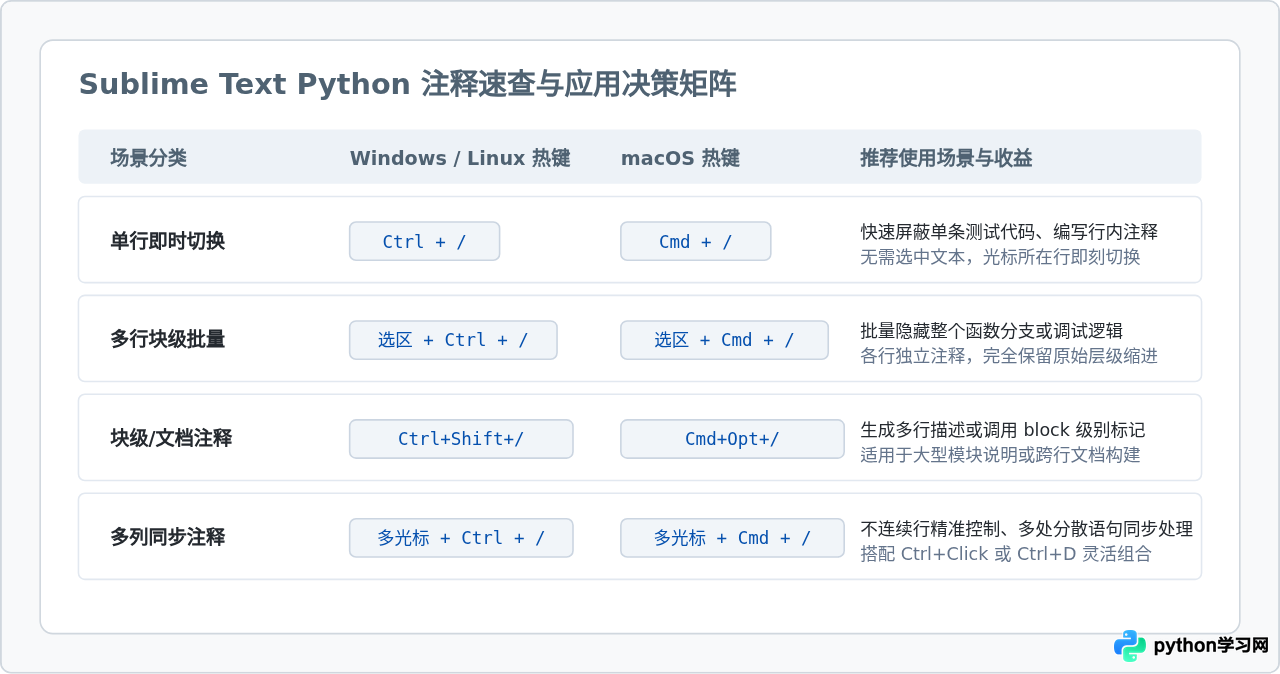Click the Cmd+Opt+/ shortcut badge
This screenshot has width=1280, height=674.
click(x=732, y=439)
